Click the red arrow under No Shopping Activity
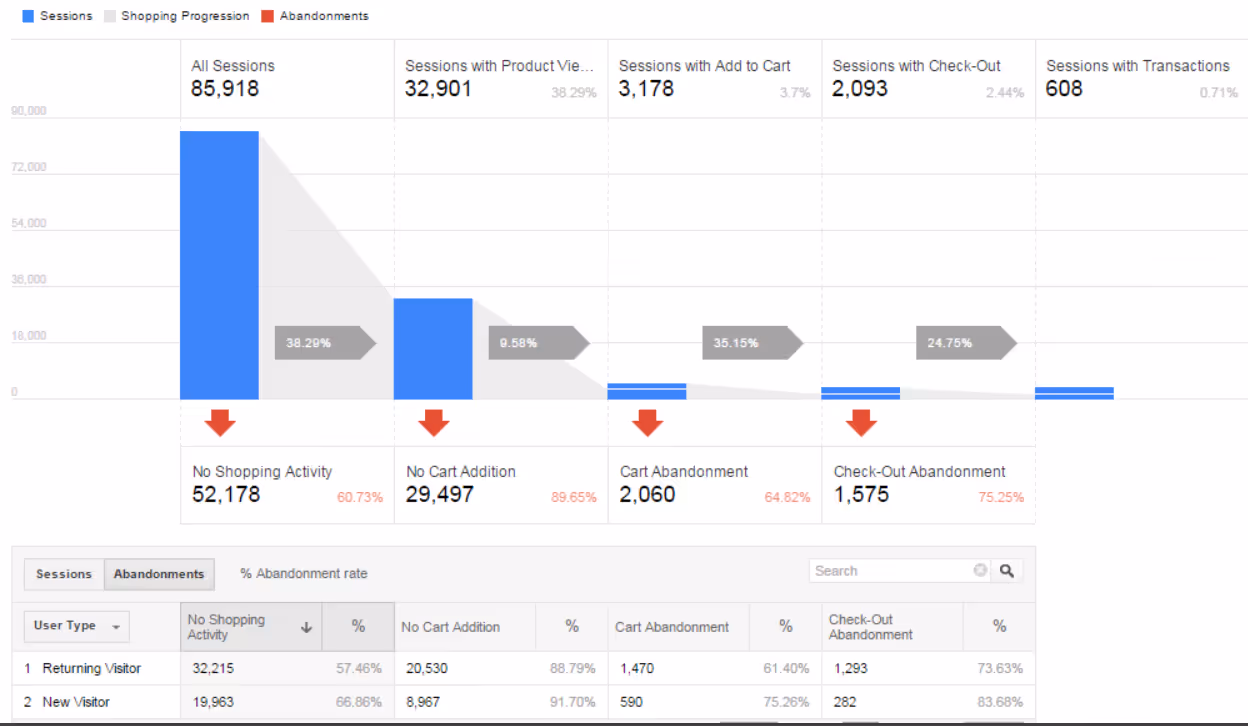This screenshot has height=726, width=1248. click(218, 422)
